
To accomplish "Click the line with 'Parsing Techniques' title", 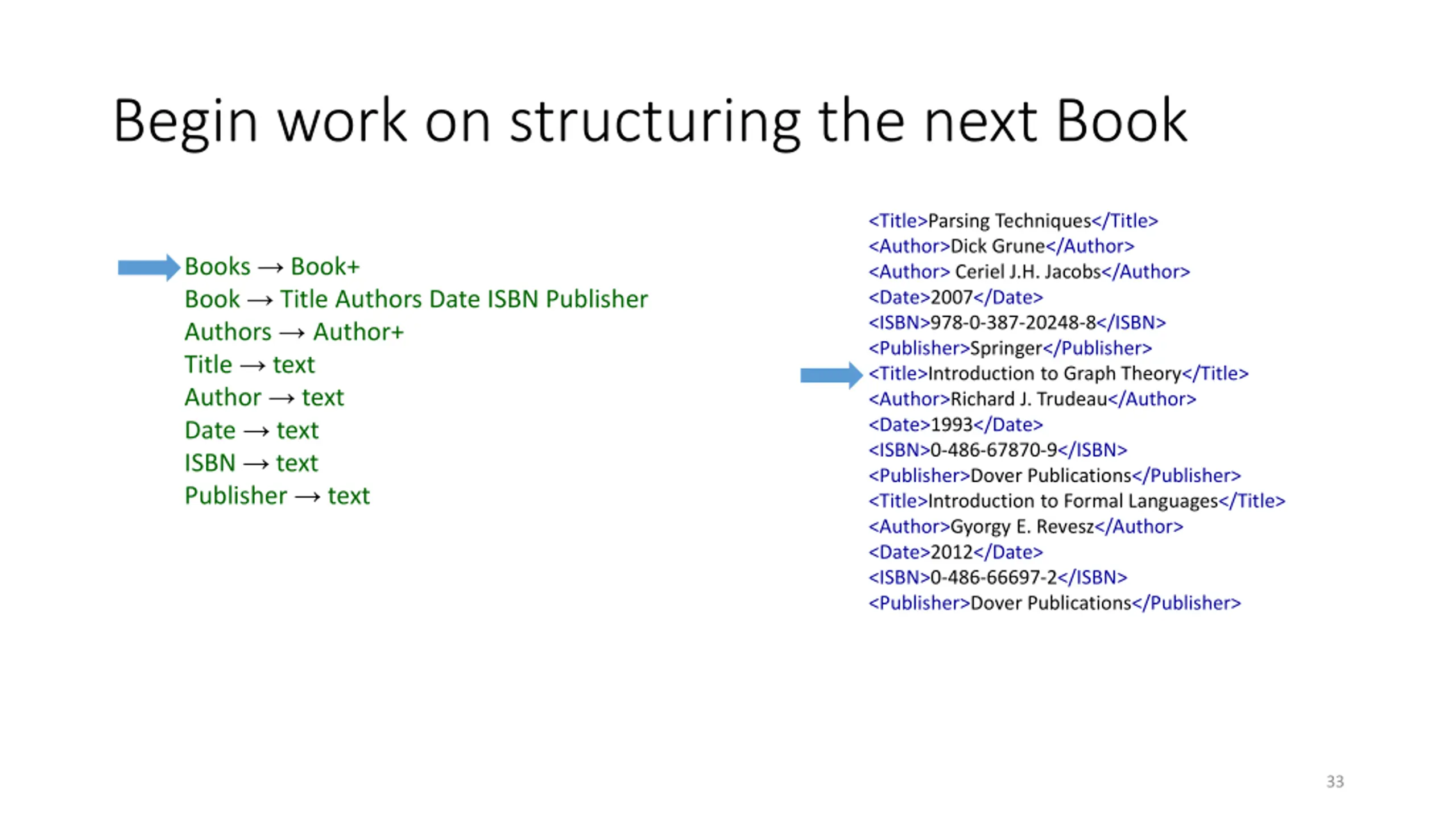I will click(1013, 221).
